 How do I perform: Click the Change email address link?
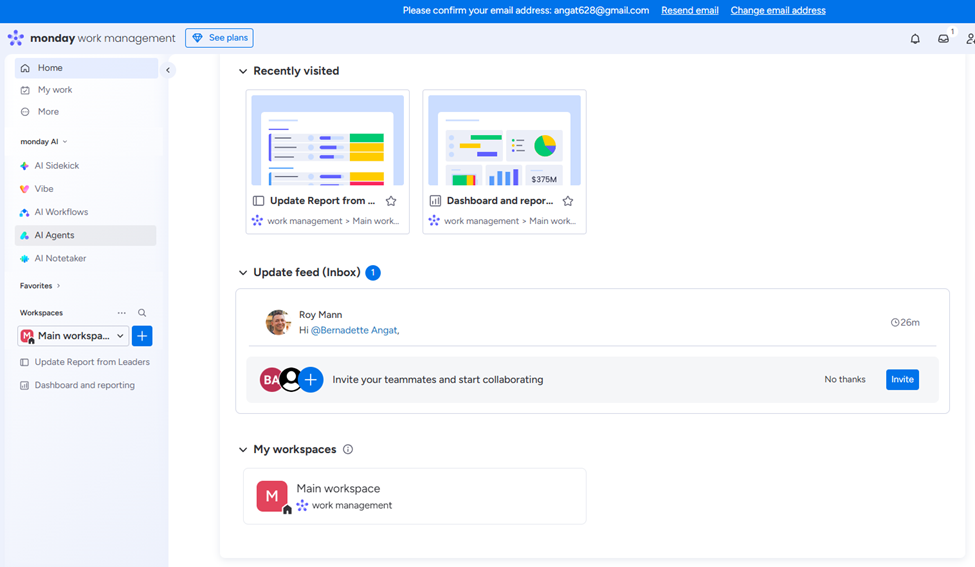(x=778, y=11)
